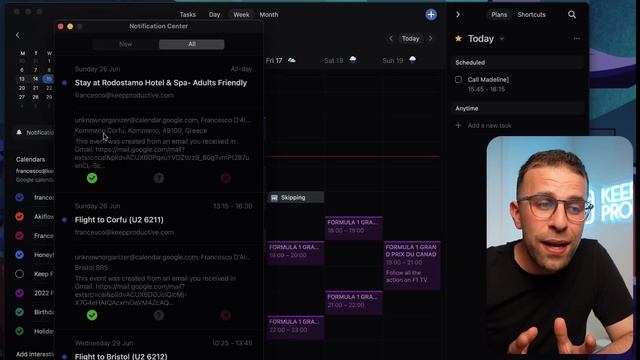Select the Fri 17 day header
Viewport: 640px width, 360px height.
(x=274, y=61)
